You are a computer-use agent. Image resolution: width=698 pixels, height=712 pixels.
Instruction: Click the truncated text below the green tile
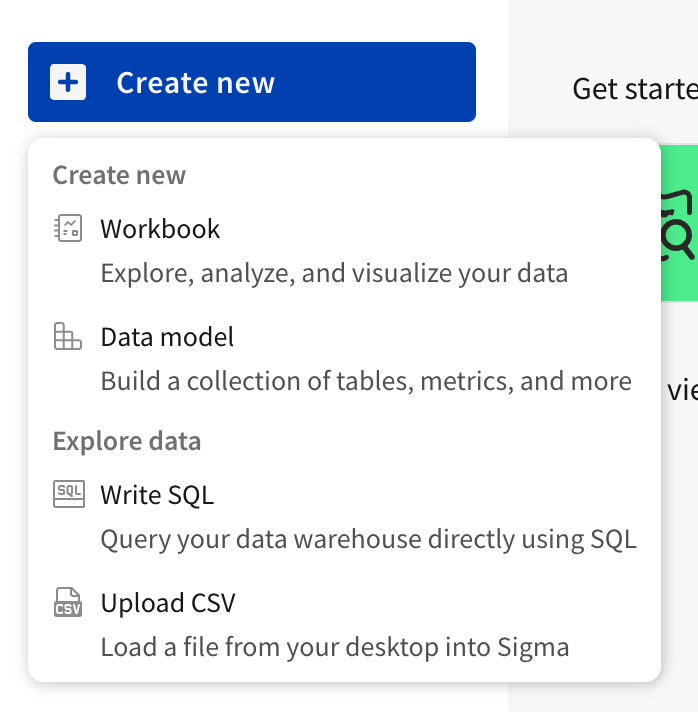682,390
